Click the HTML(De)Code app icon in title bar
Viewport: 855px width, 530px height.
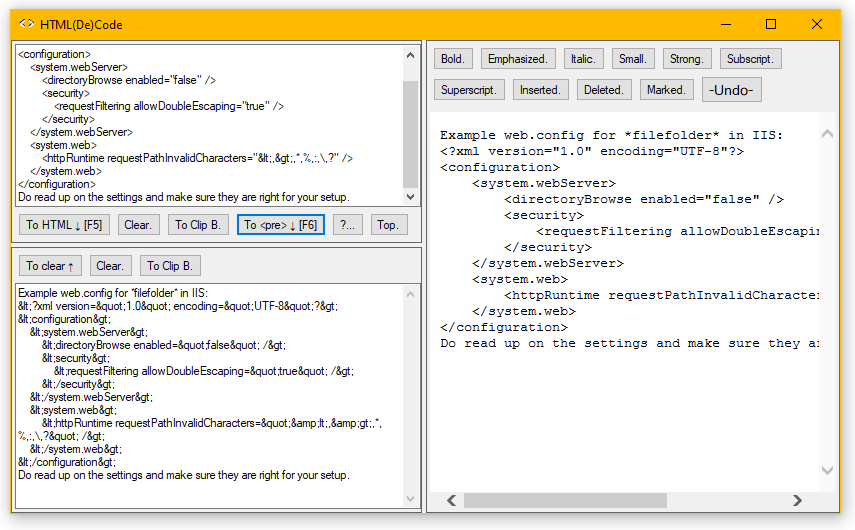pos(26,24)
